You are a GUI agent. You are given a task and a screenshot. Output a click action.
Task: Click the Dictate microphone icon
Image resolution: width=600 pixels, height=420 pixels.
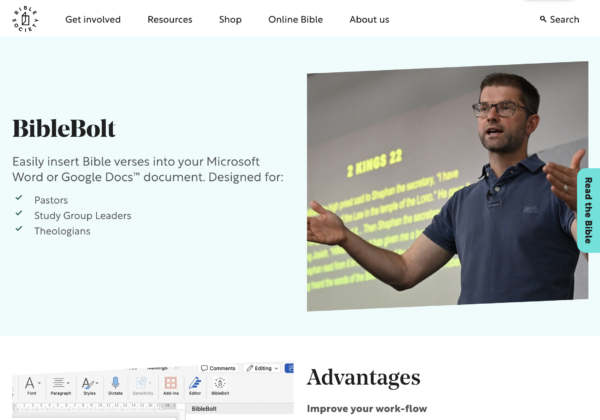click(x=115, y=383)
